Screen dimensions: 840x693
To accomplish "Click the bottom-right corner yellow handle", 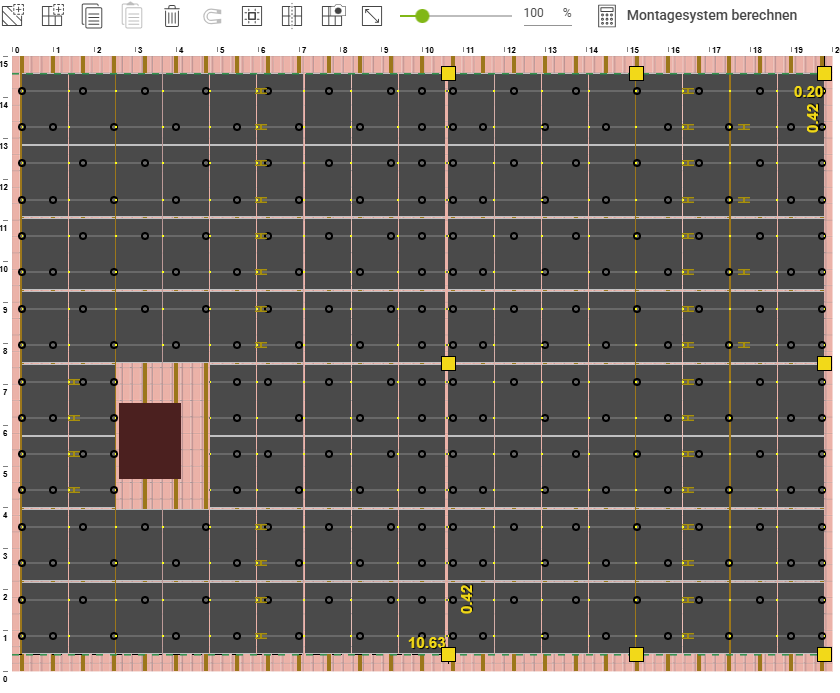I will 824,654.
